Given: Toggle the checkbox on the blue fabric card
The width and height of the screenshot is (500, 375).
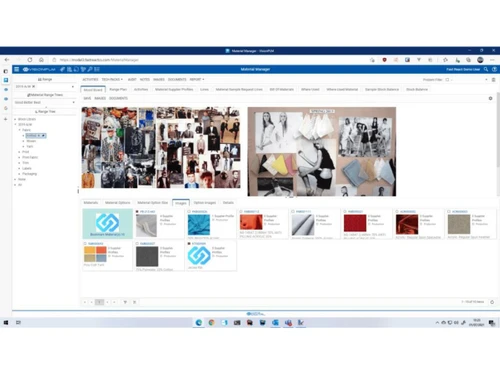Looking at the screenshot, I should tap(189, 211).
